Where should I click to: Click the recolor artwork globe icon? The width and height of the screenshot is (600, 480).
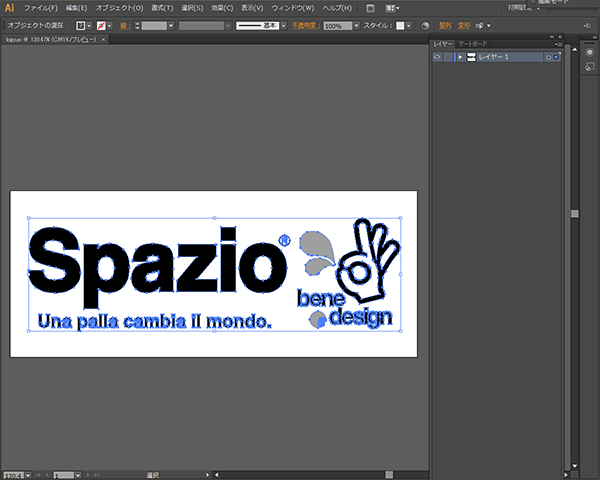pos(424,25)
